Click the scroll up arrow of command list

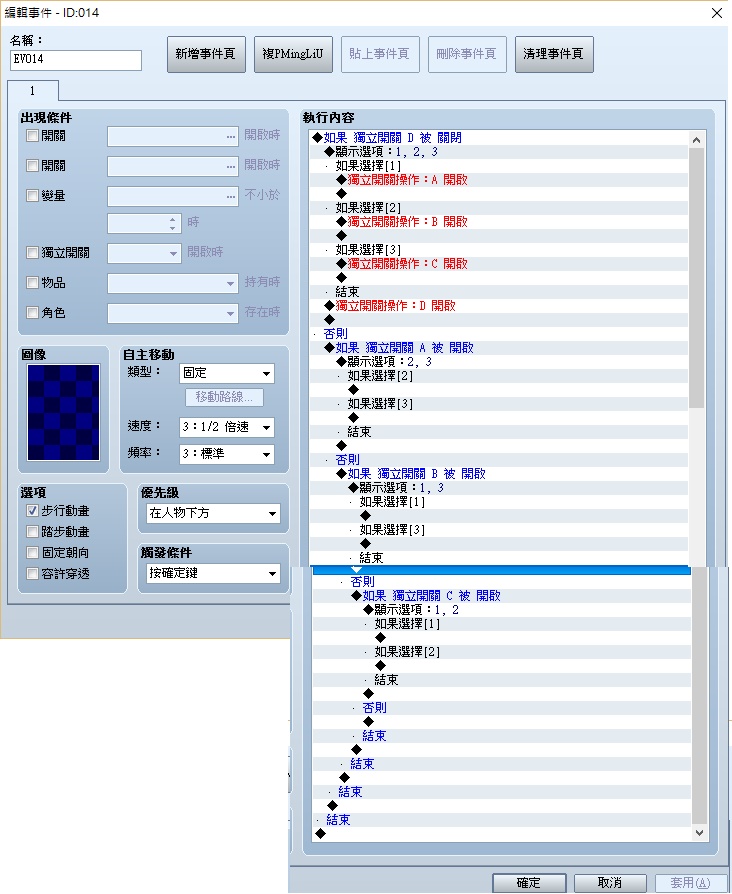click(696, 140)
